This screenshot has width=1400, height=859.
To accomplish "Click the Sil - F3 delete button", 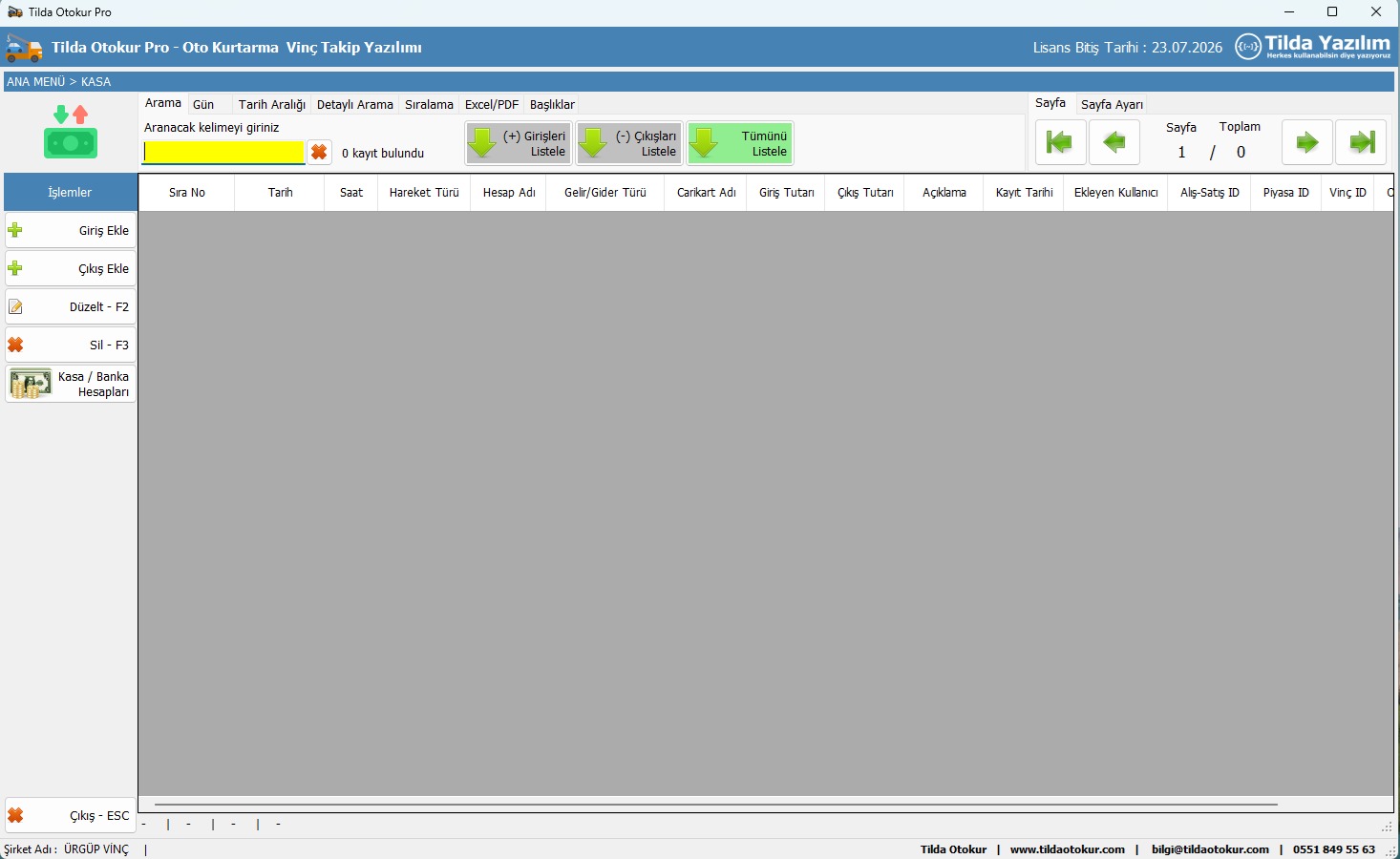I will [71, 345].
